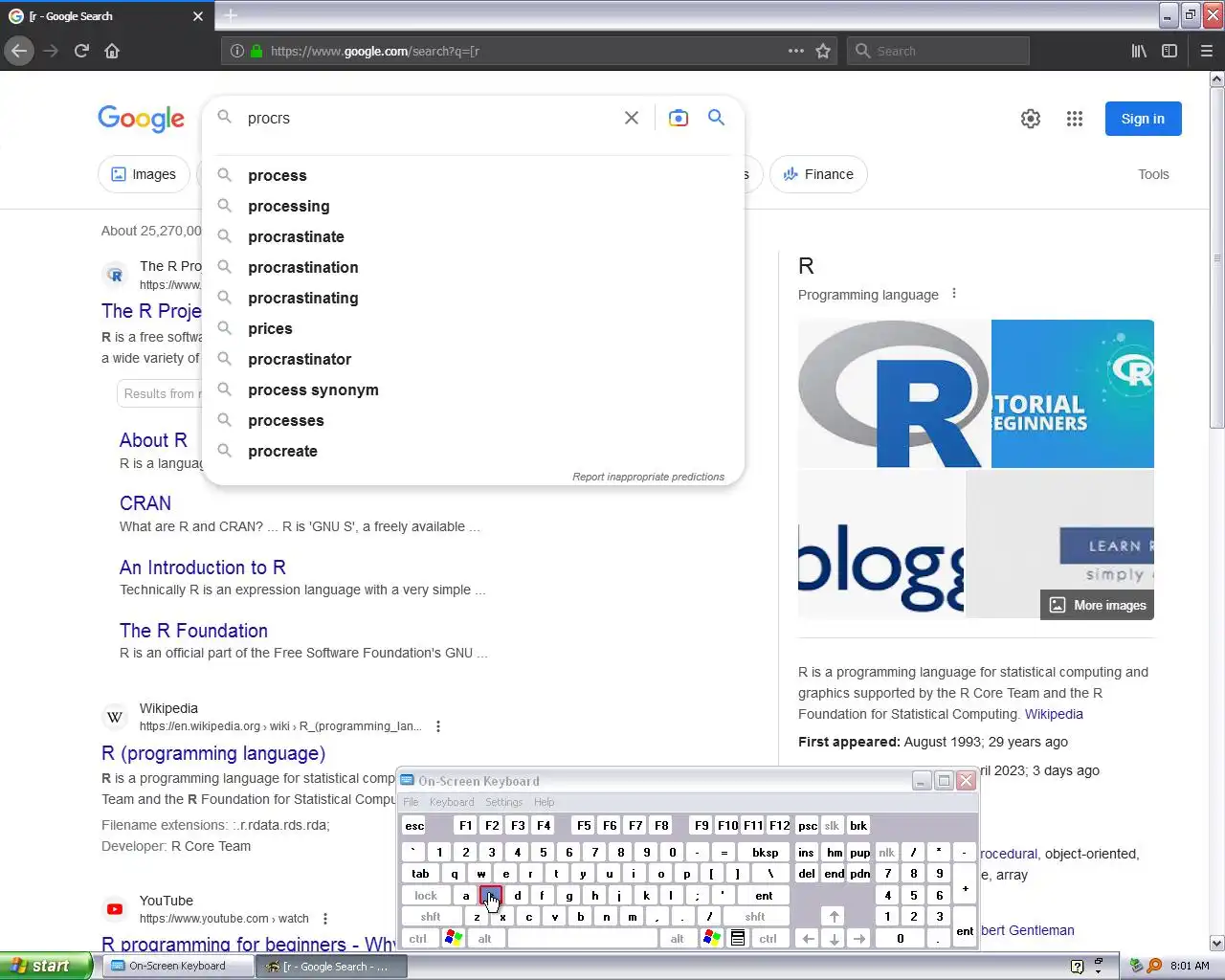Open the 'TORIAL EGINNERS' teal thumbnail
This screenshot has width=1225, height=980.
pos(1073,393)
